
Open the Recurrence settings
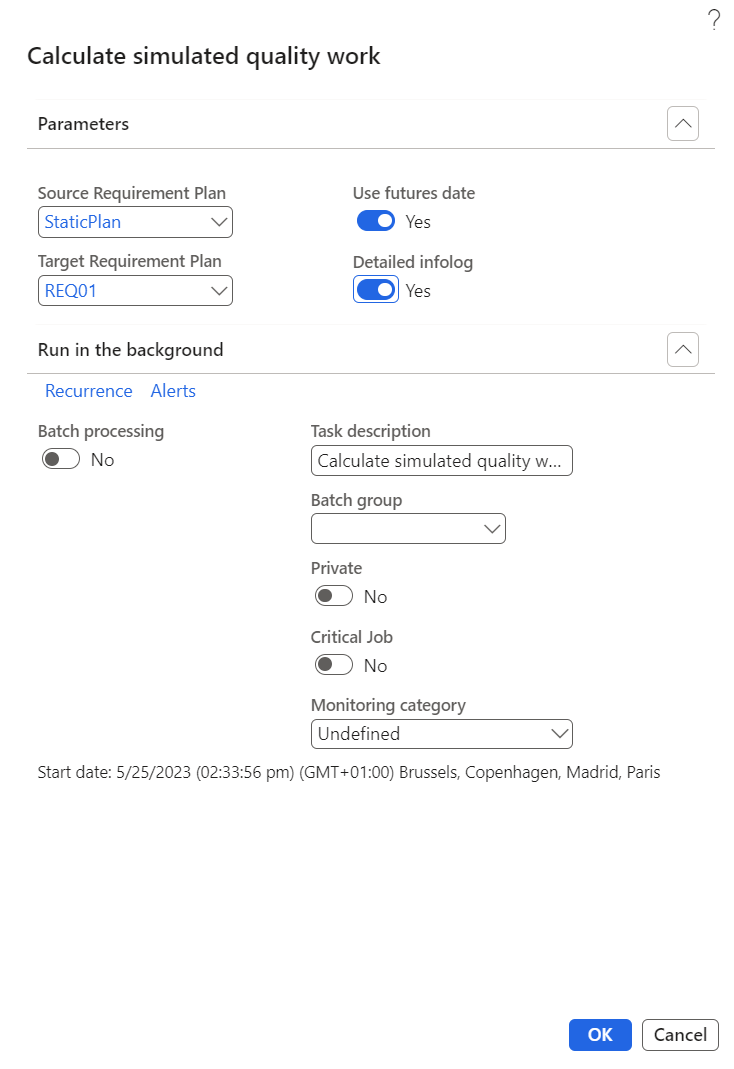click(89, 391)
